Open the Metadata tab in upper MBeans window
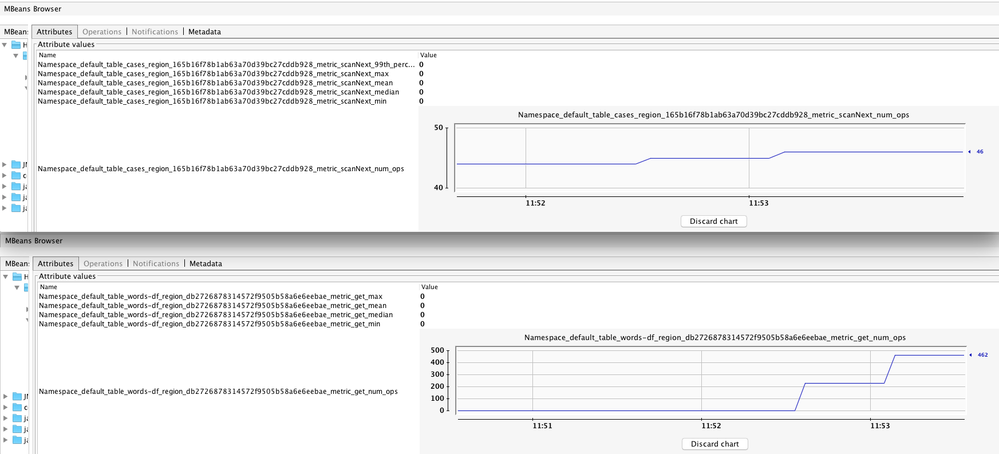 [205, 32]
